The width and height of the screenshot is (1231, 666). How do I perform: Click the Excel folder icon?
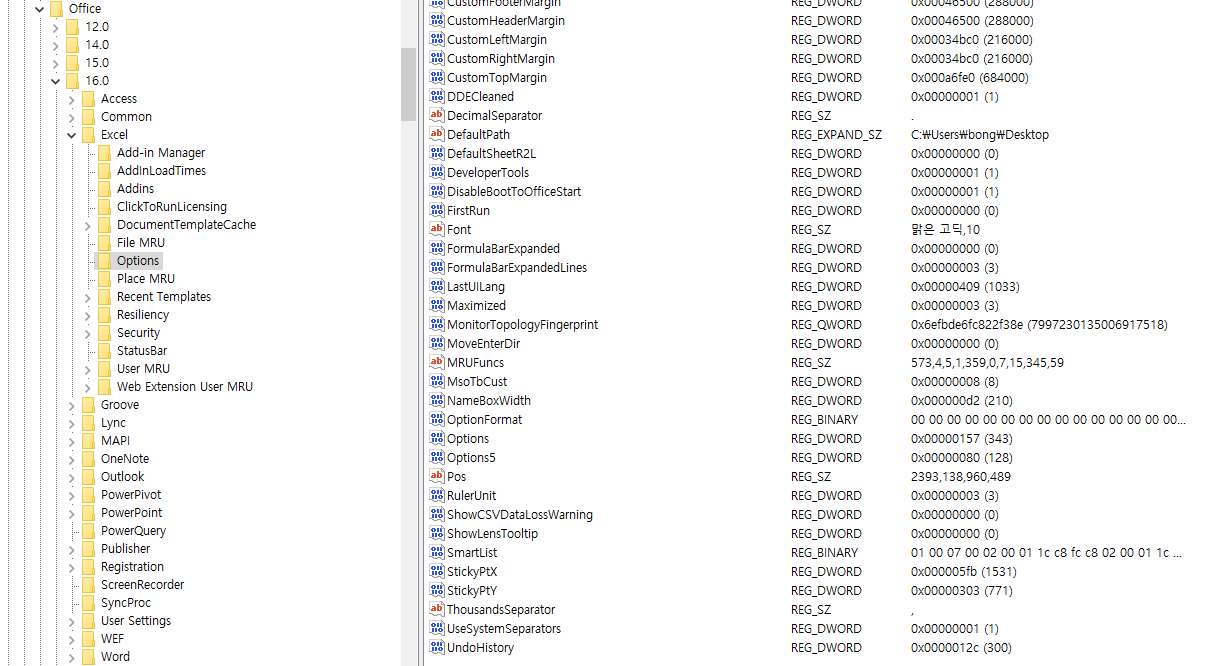(x=88, y=135)
